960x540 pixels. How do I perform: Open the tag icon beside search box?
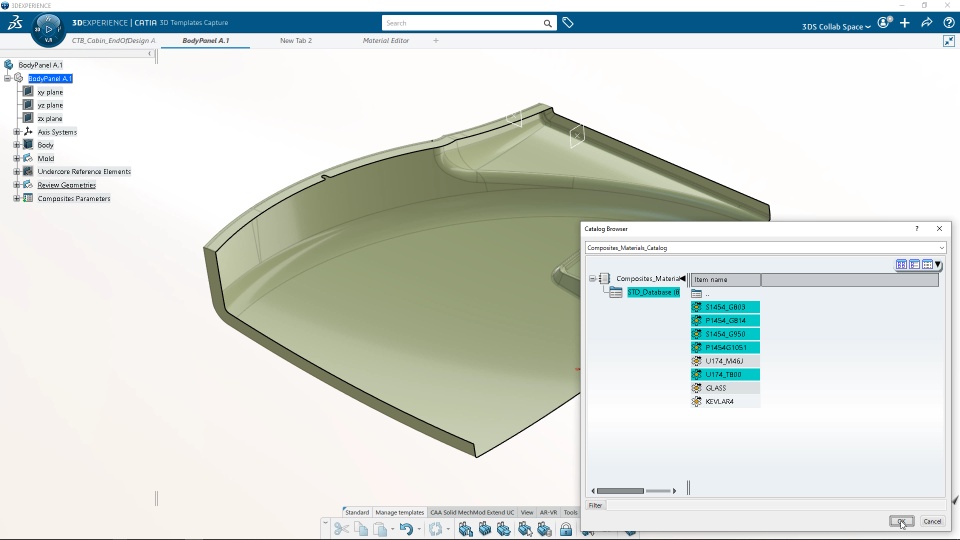pos(568,23)
